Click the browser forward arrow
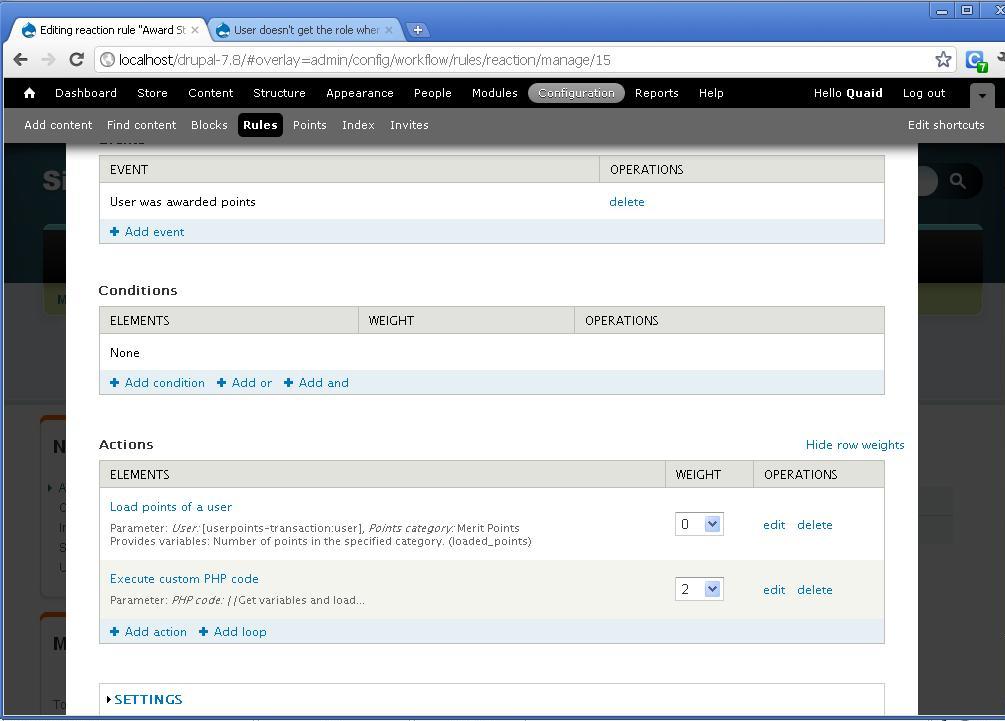Screen dimensions: 1005x721 [x=49, y=60]
